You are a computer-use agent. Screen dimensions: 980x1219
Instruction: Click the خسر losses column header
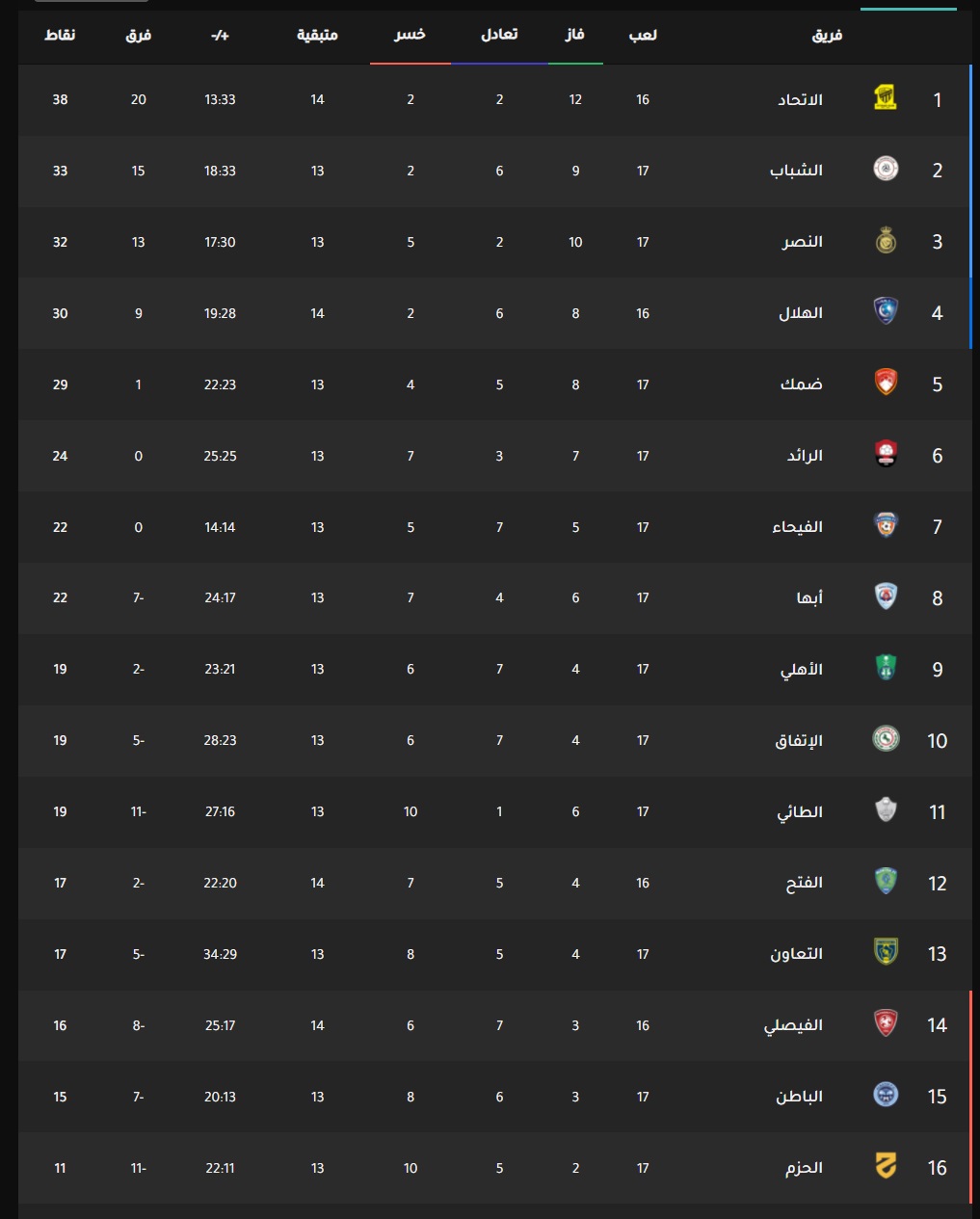point(411,35)
